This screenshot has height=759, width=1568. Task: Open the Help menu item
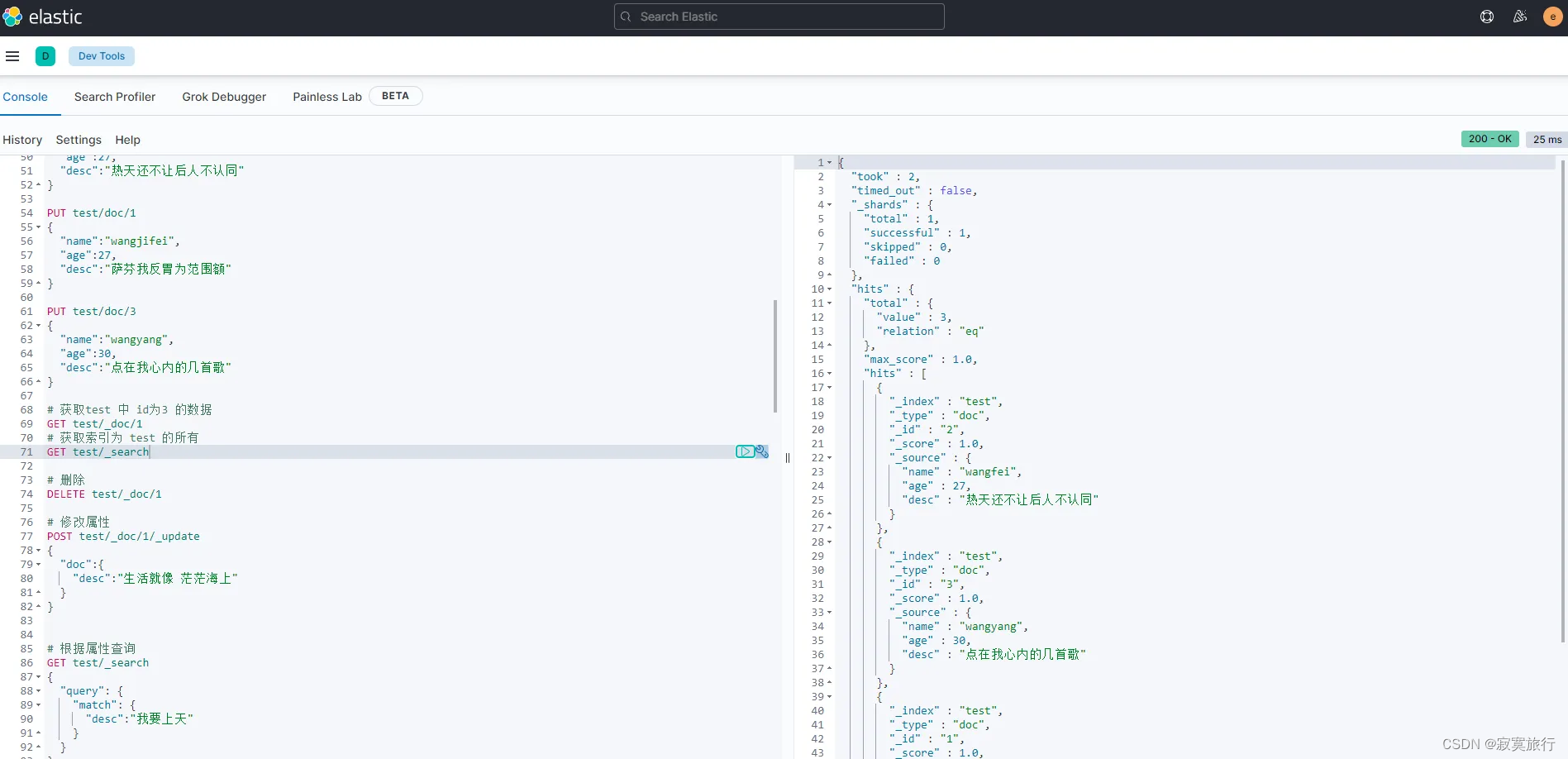(128, 140)
